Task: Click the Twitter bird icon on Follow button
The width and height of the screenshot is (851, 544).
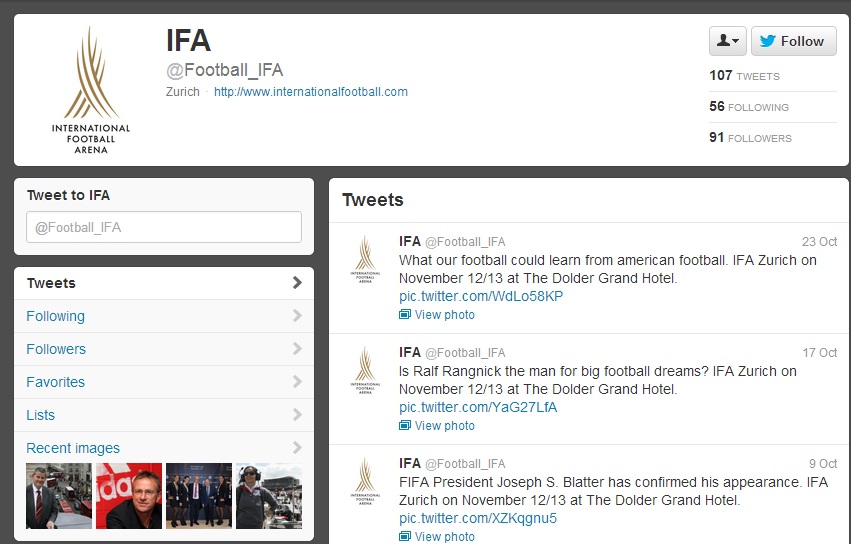Action: (x=767, y=41)
